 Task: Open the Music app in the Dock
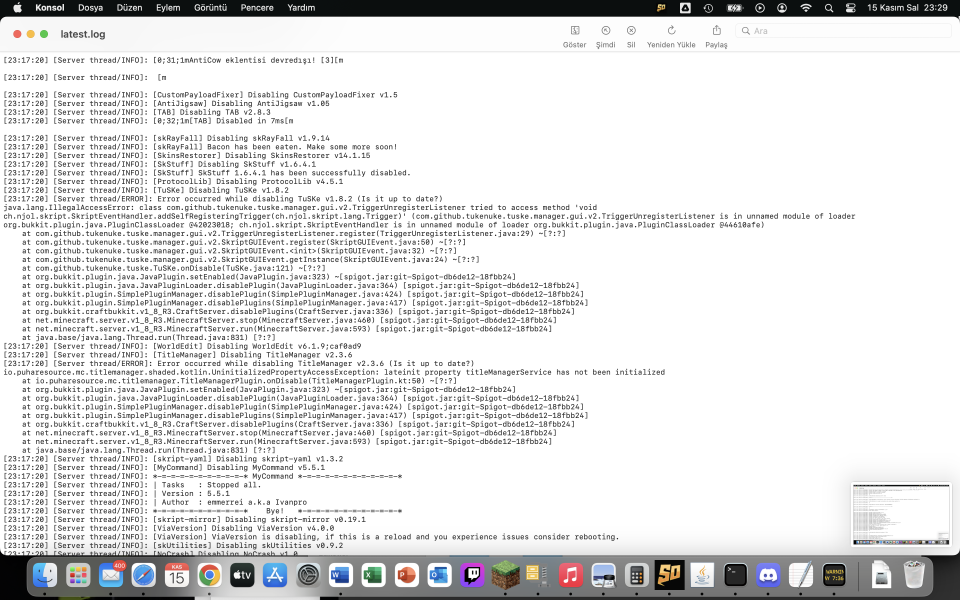click(x=571, y=576)
